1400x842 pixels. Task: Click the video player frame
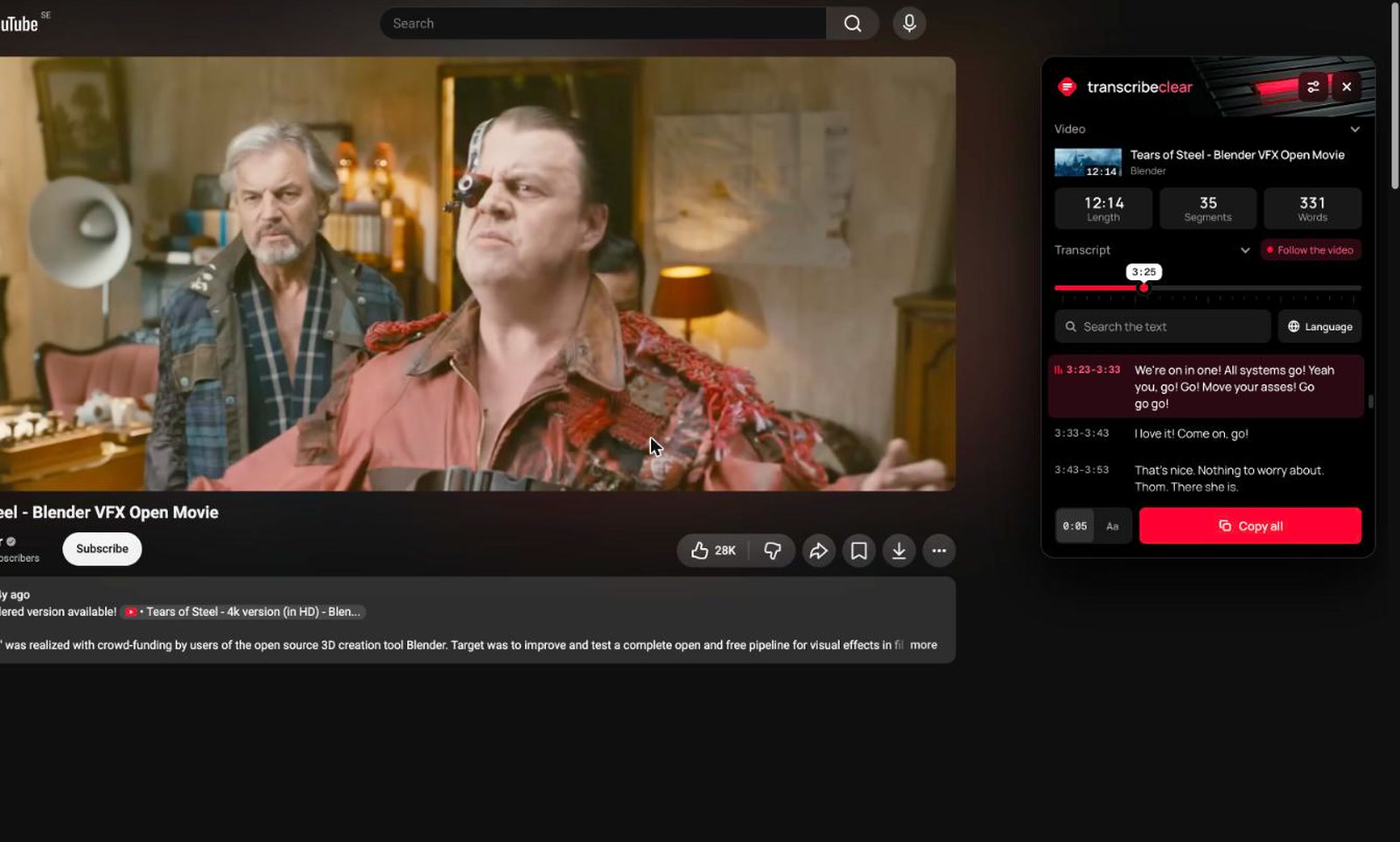point(478,273)
